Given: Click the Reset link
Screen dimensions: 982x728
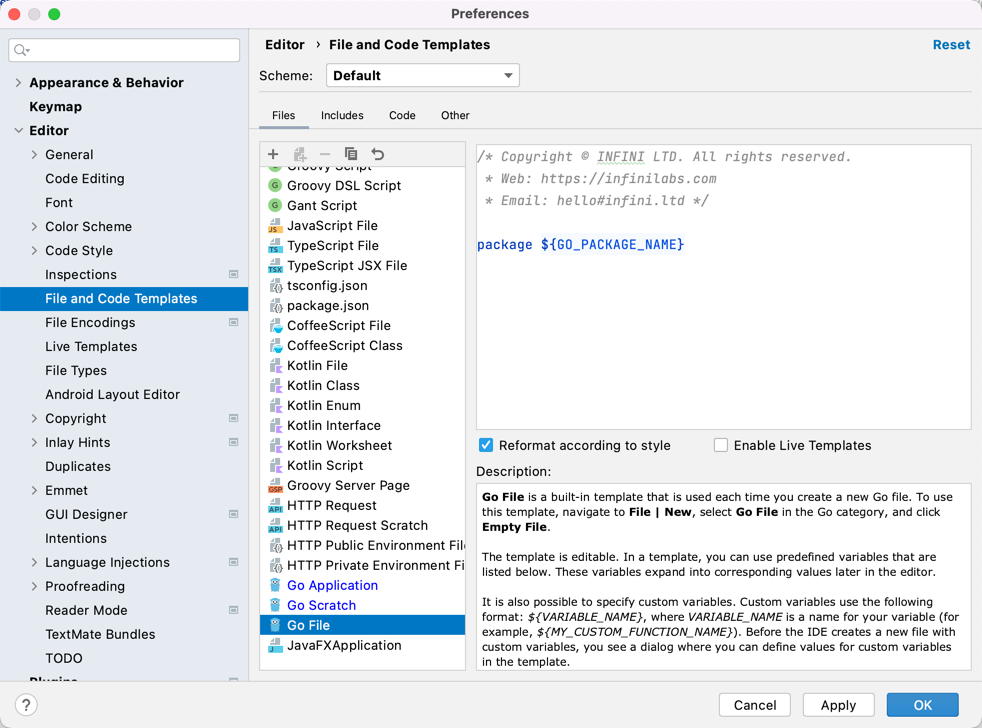Looking at the screenshot, I should [950, 45].
